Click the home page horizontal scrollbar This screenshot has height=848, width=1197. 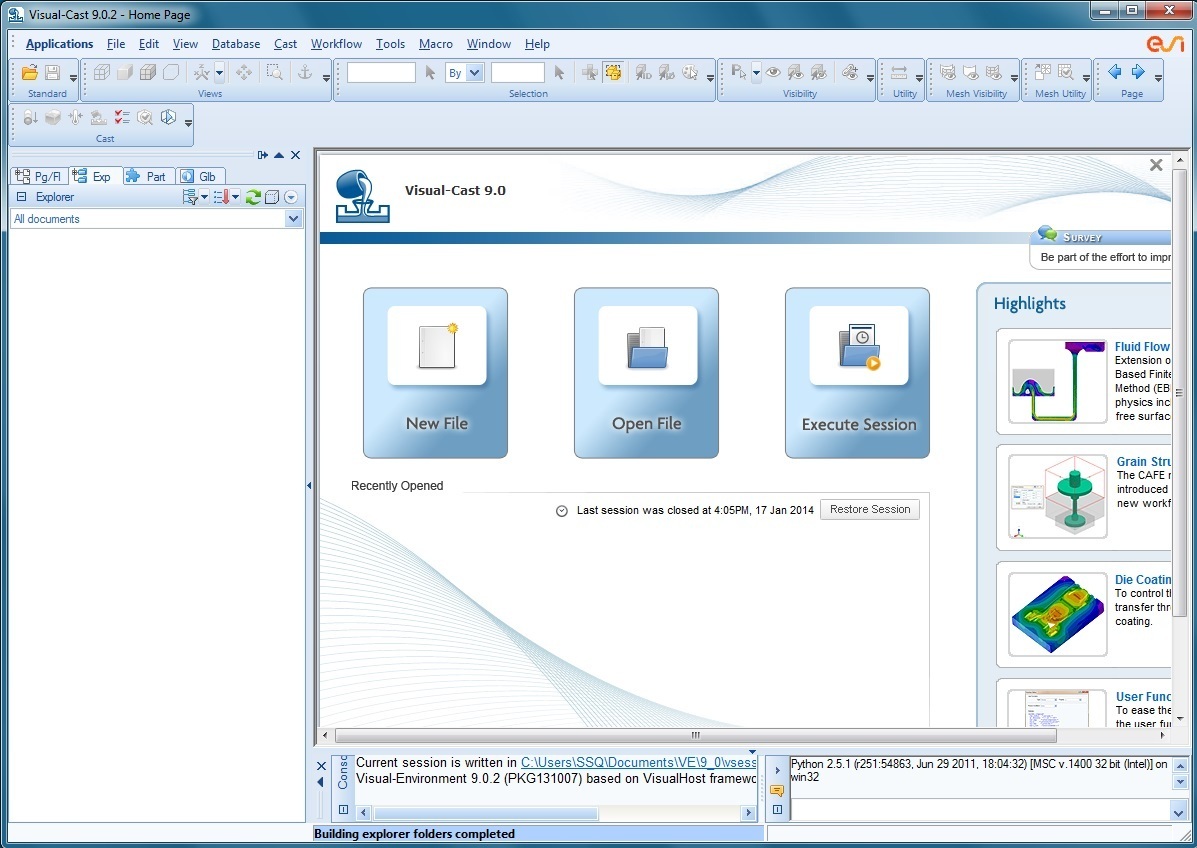point(695,735)
